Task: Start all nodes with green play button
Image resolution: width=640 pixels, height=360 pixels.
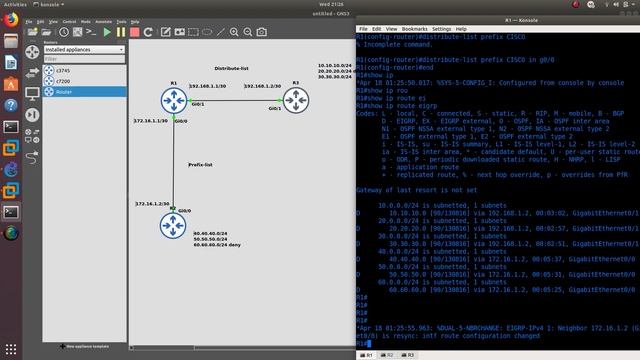Action: [x=107, y=32]
